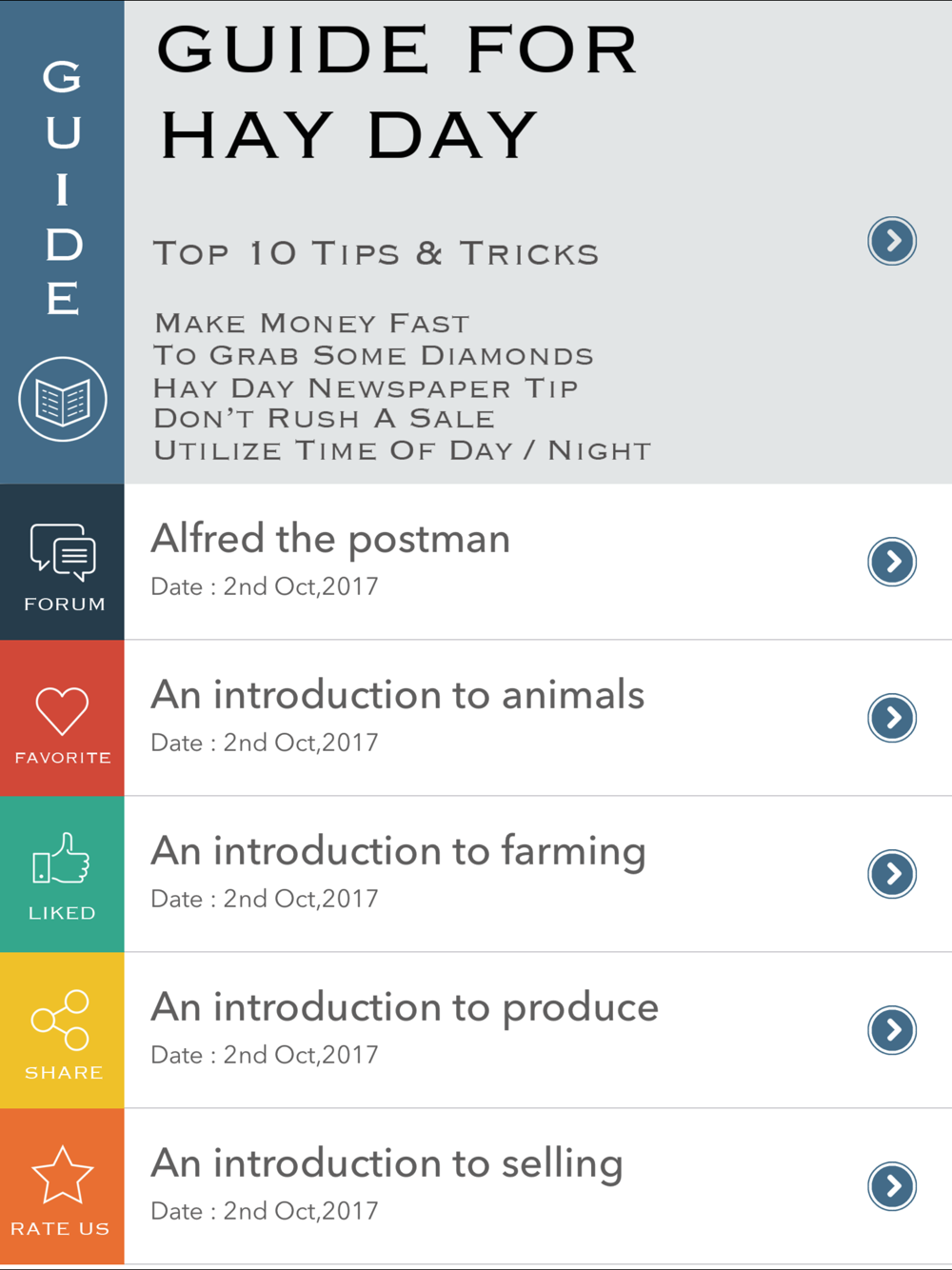The image size is (952, 1270).
Task: Click the Top 10 Tips & Tricks heading
Action: [376, 253]
